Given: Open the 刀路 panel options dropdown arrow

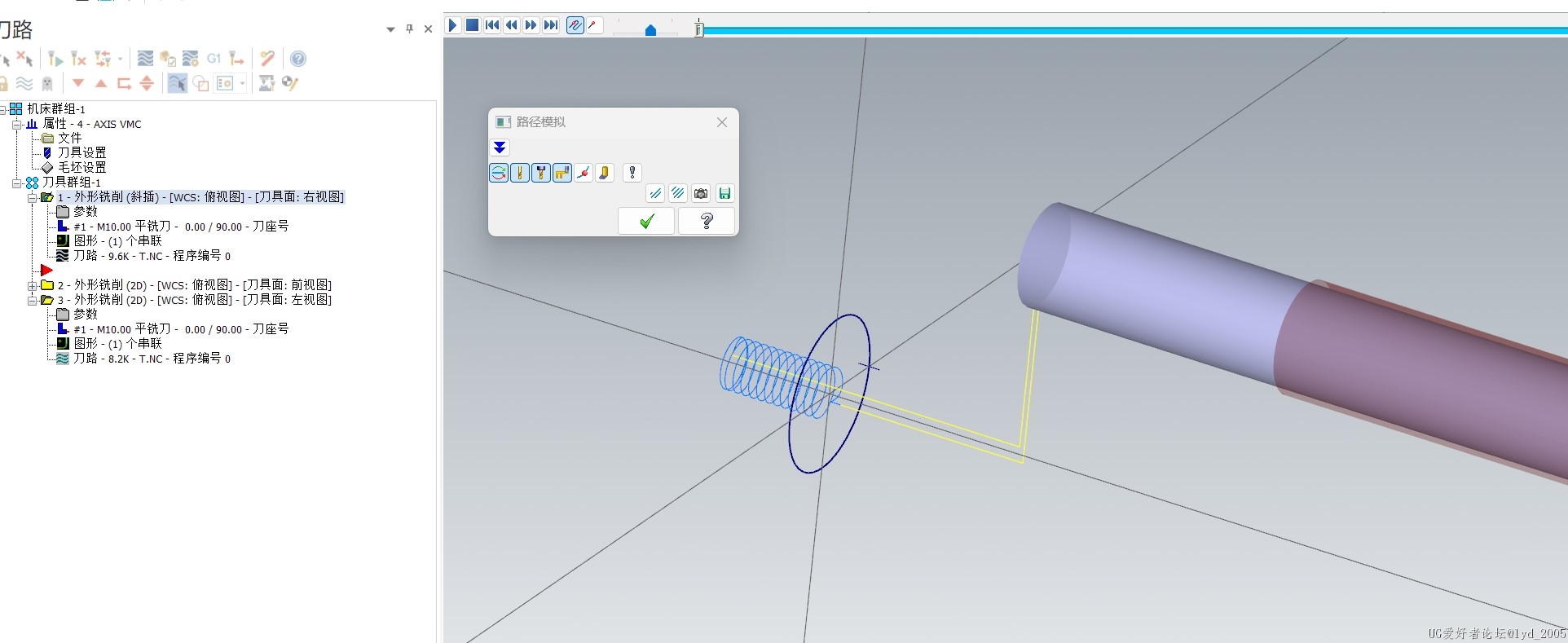Looking at the screenshot, I should 390,29.
